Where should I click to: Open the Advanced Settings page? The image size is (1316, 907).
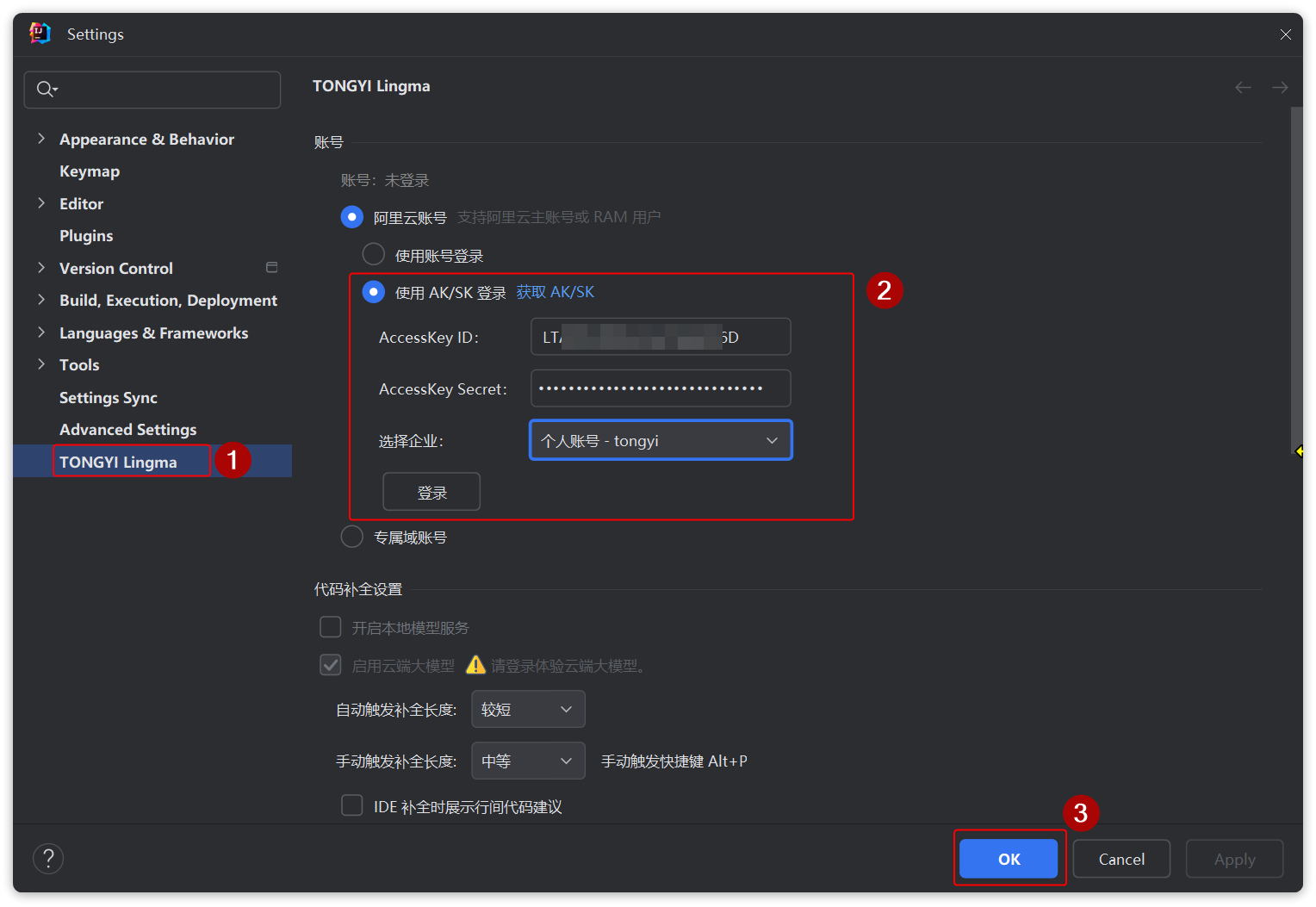(x=127, y=429)
